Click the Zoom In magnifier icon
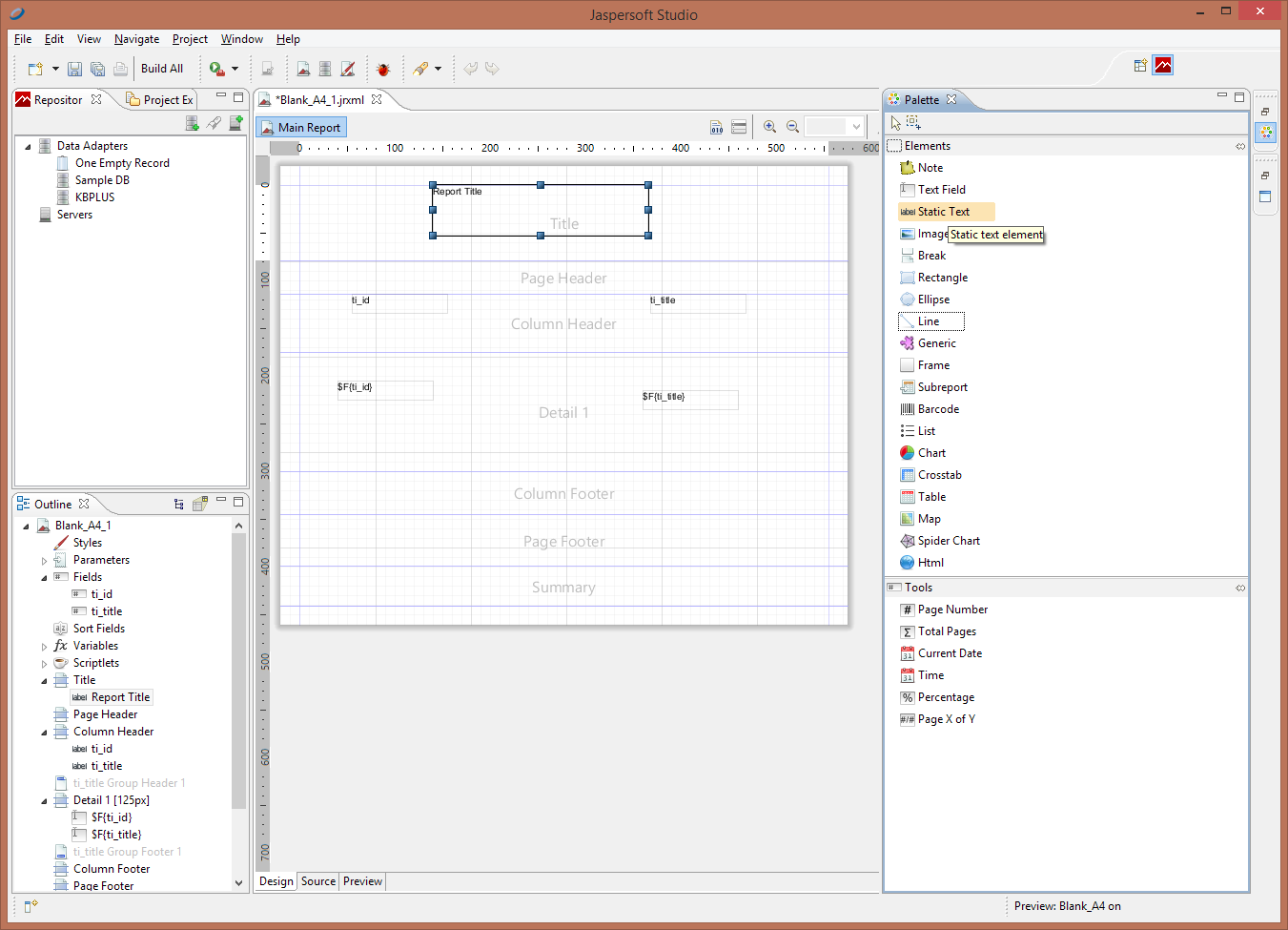This screenshot has width=1288, height=930. (769, 127)
